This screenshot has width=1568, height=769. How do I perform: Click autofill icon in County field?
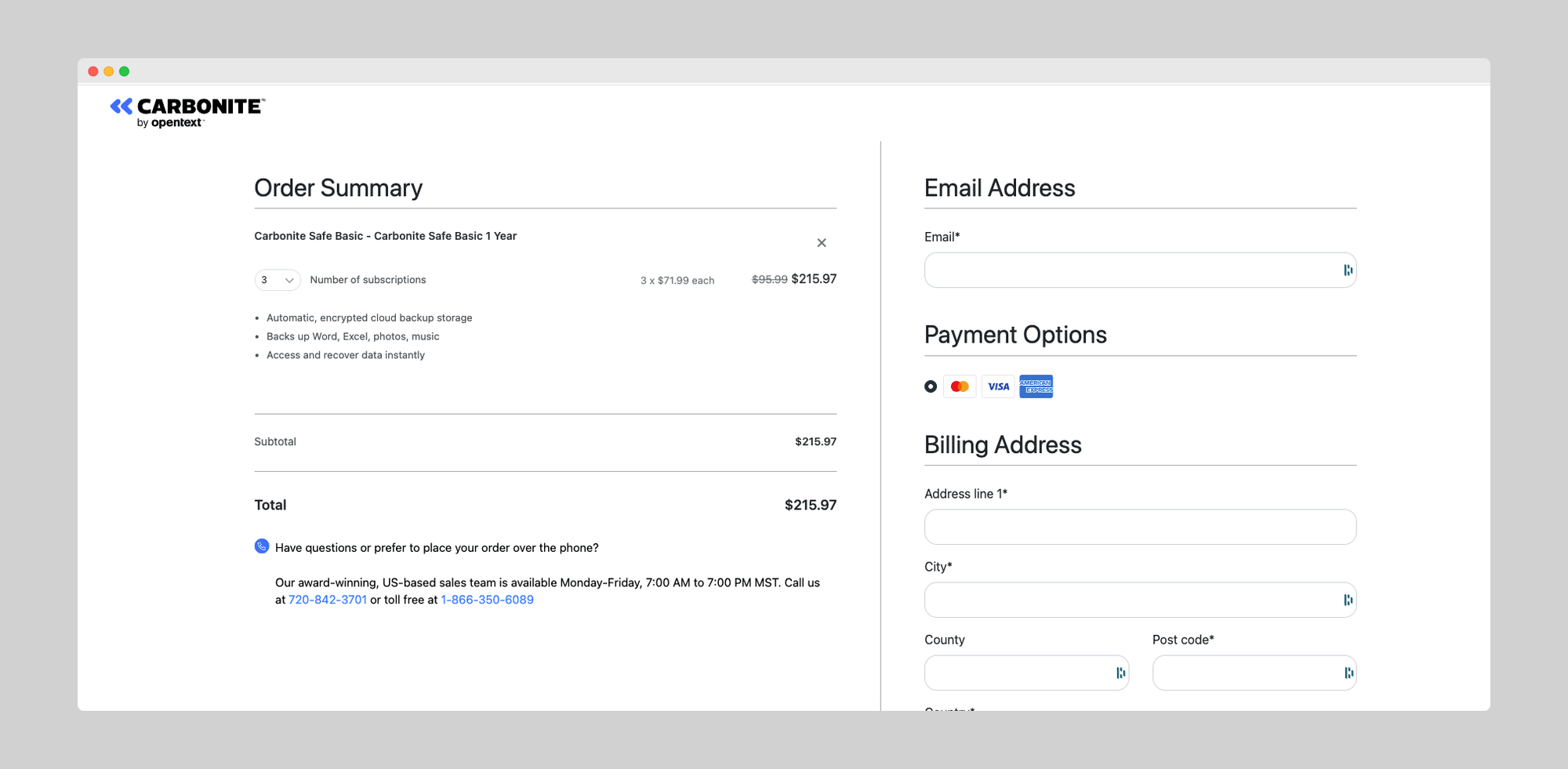(1120, 673)
